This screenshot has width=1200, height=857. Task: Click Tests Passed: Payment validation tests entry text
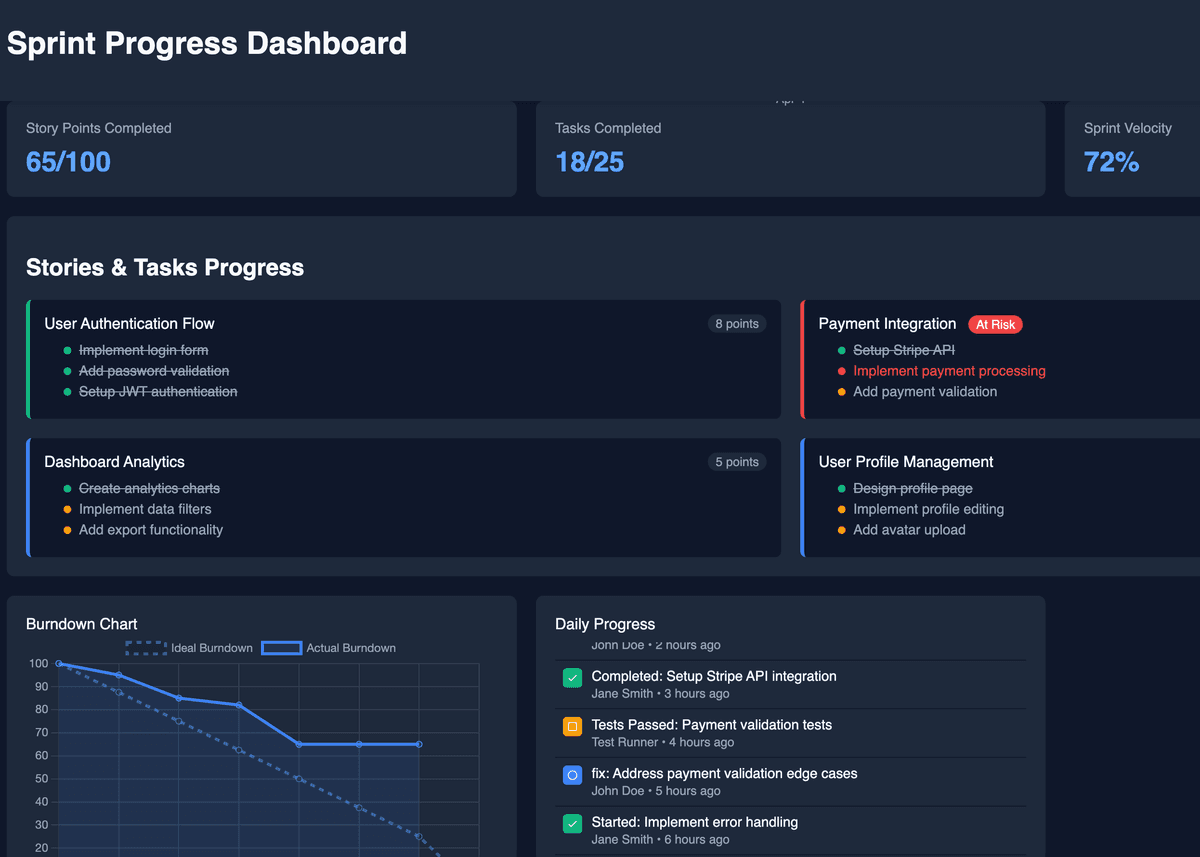click(x=712, y=725)
